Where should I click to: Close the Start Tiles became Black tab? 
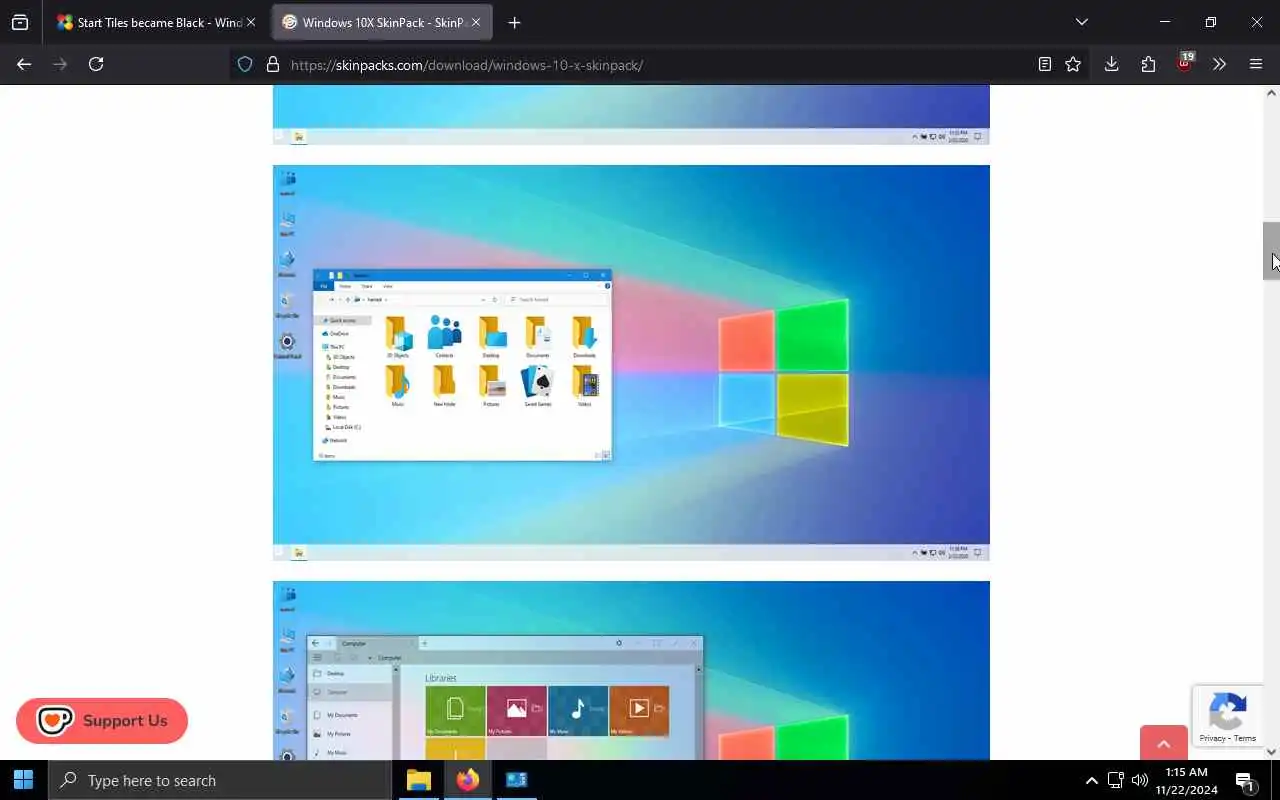click(x=251, y=22)
